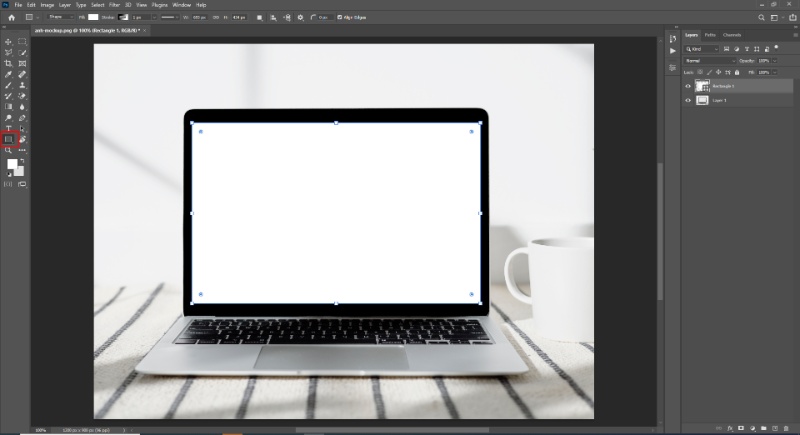Link shape width and height
The image size is (800, 435).
[216, 17]
